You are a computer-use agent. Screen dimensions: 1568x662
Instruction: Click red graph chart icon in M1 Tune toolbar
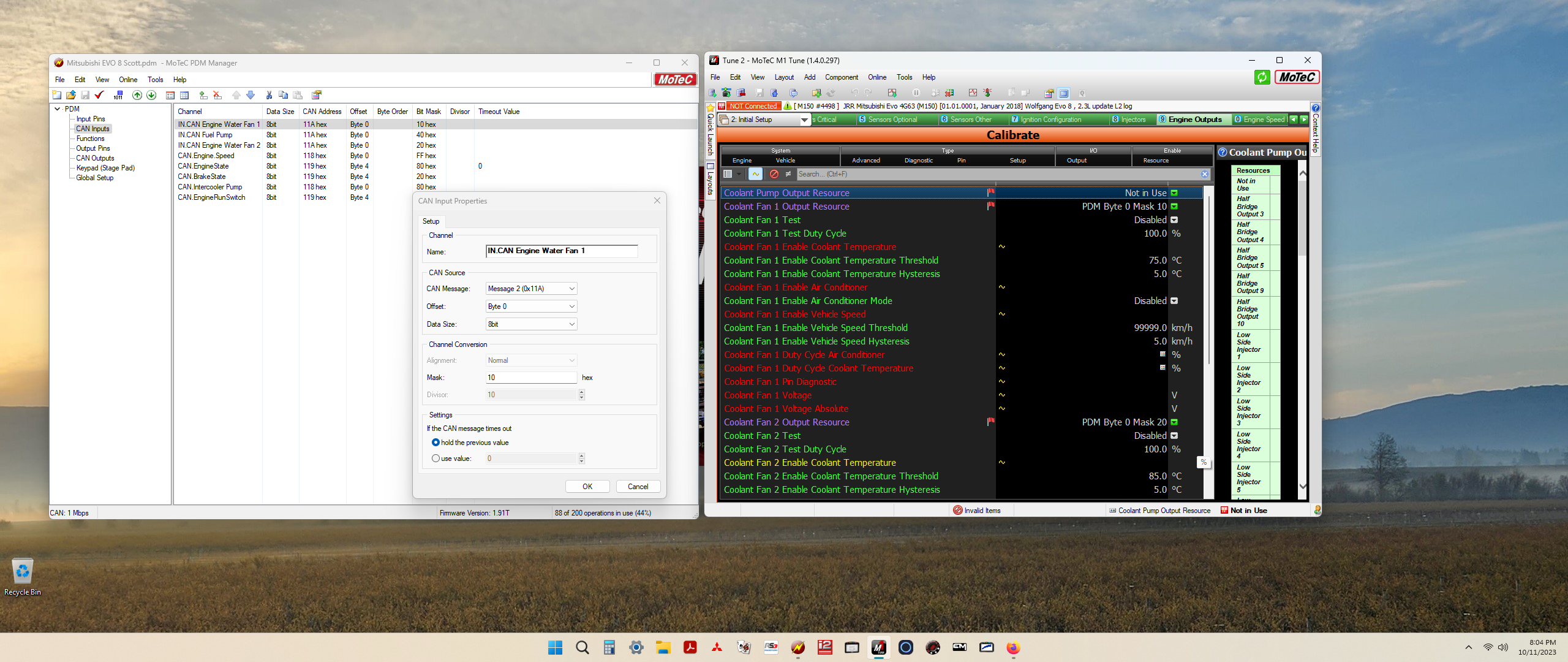(973, 93)
